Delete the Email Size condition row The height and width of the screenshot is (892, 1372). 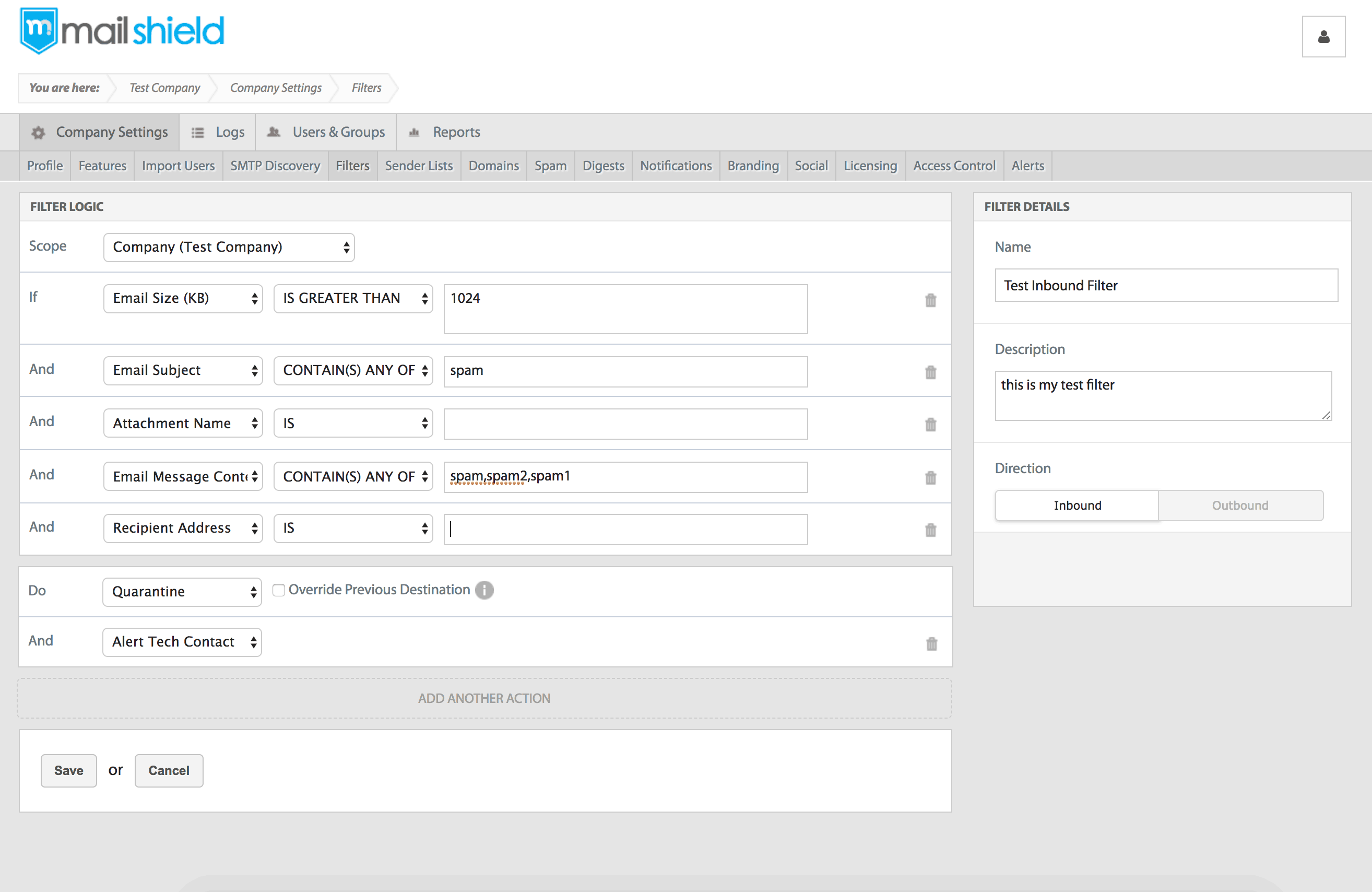(930, 300)
